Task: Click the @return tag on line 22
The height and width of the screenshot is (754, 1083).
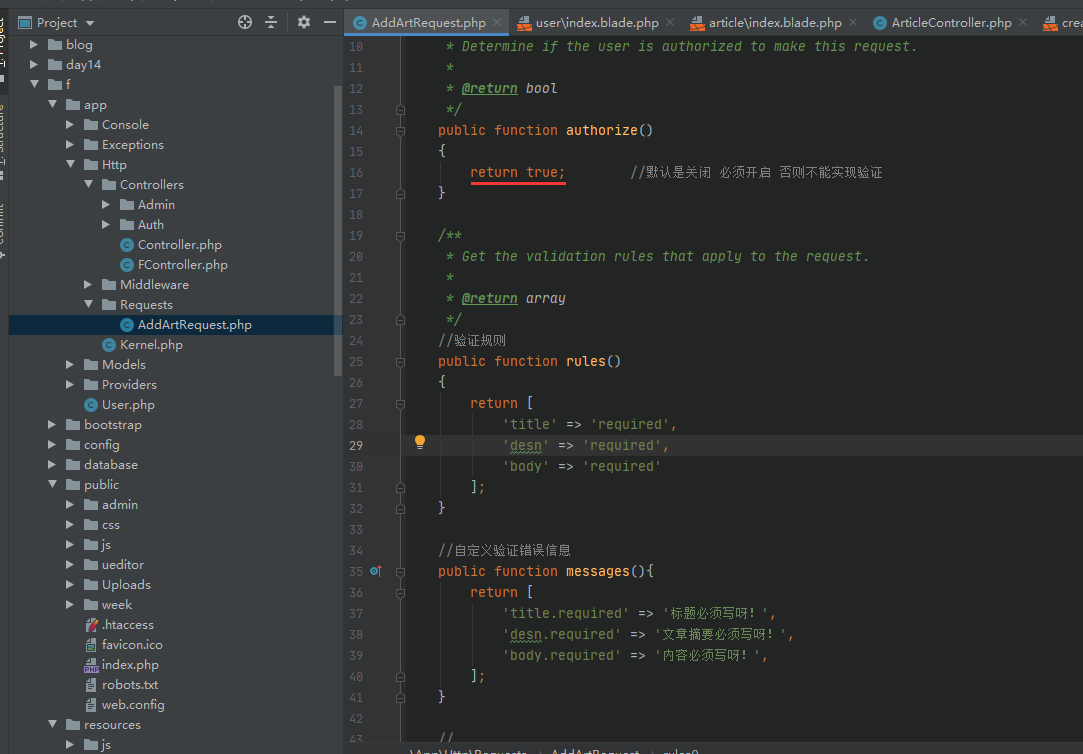Action: [490, 298]
